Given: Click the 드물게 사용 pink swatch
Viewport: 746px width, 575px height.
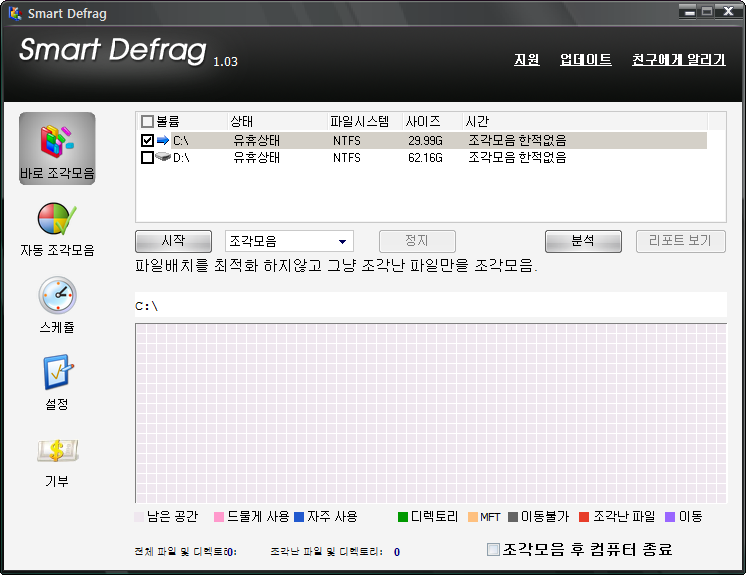Looking at the screenshot, I should tap(219, 517).
